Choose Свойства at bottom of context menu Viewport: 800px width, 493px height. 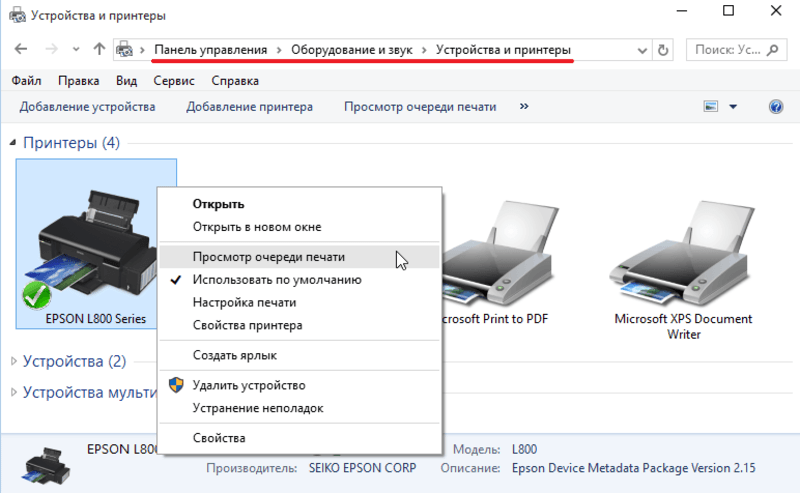[299, 438]
